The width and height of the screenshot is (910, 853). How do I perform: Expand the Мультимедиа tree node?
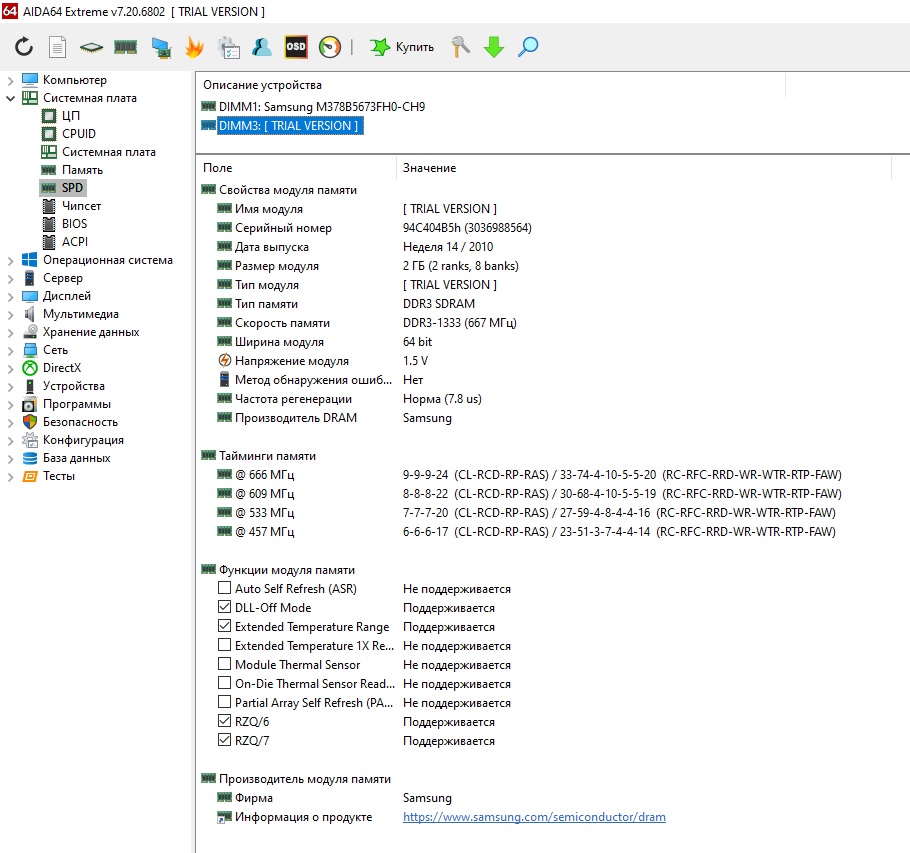[x=10, y=314]
